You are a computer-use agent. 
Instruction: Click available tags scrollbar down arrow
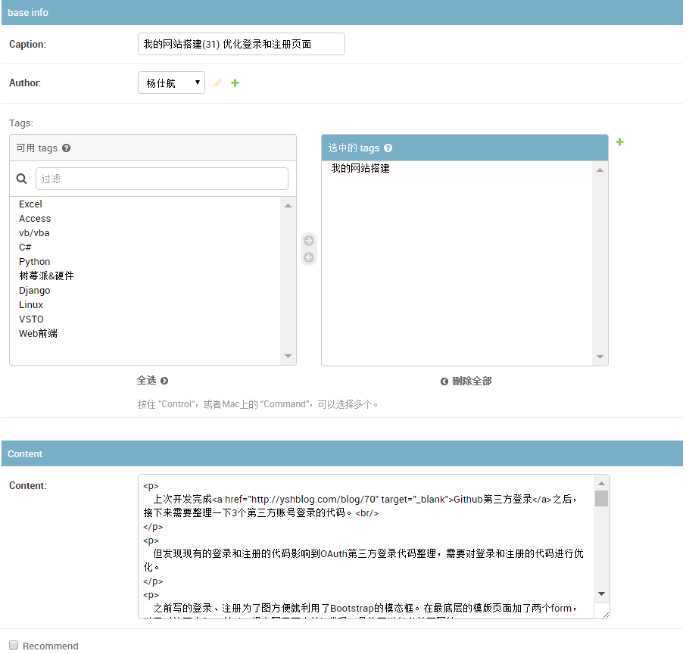click(288, 356)
